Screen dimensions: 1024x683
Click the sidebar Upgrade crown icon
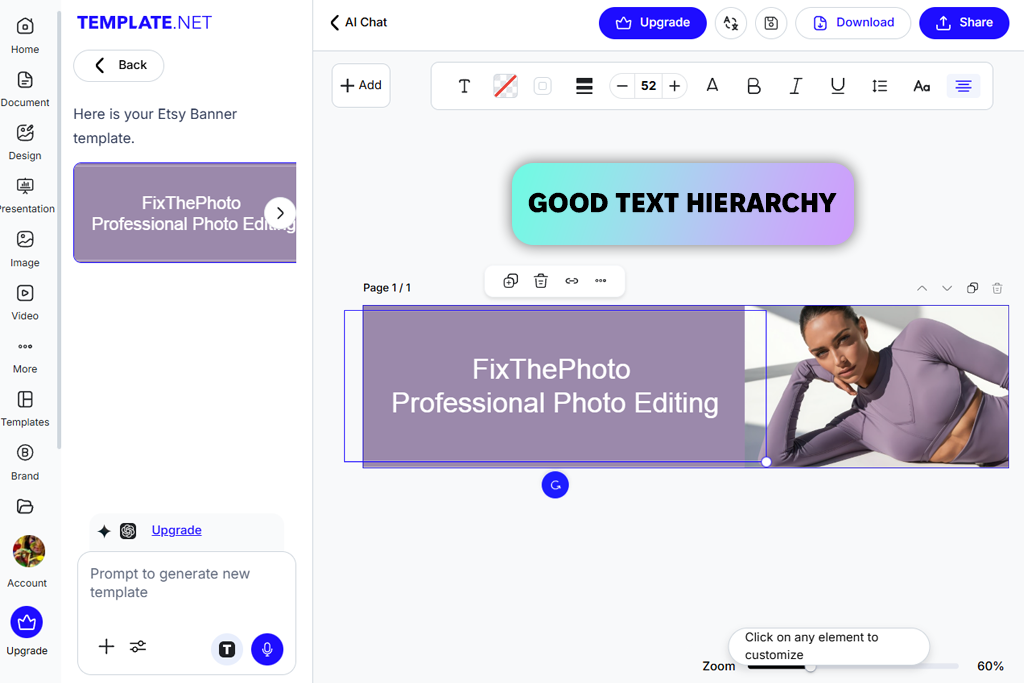click(27, 622)
